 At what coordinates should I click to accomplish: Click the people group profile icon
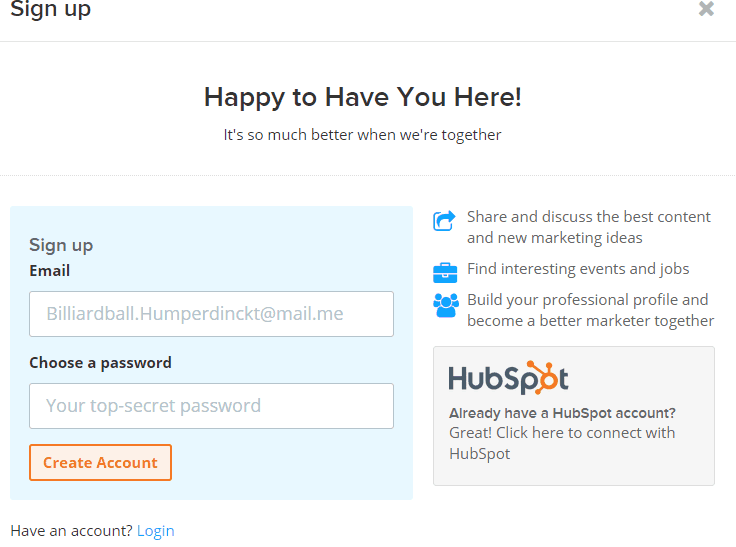(x=445, y=305)
